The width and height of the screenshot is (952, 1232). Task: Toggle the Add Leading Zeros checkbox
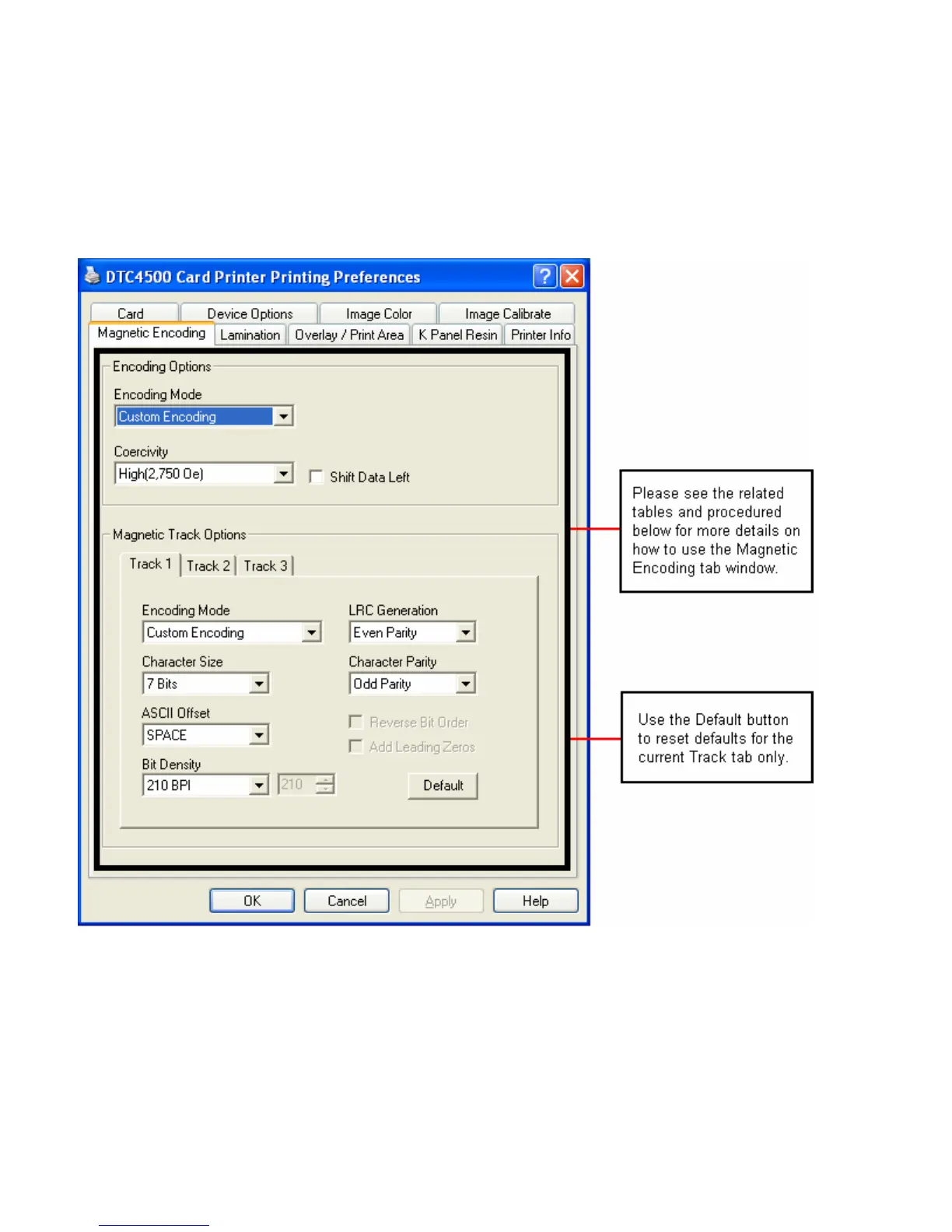click(356, 747)
